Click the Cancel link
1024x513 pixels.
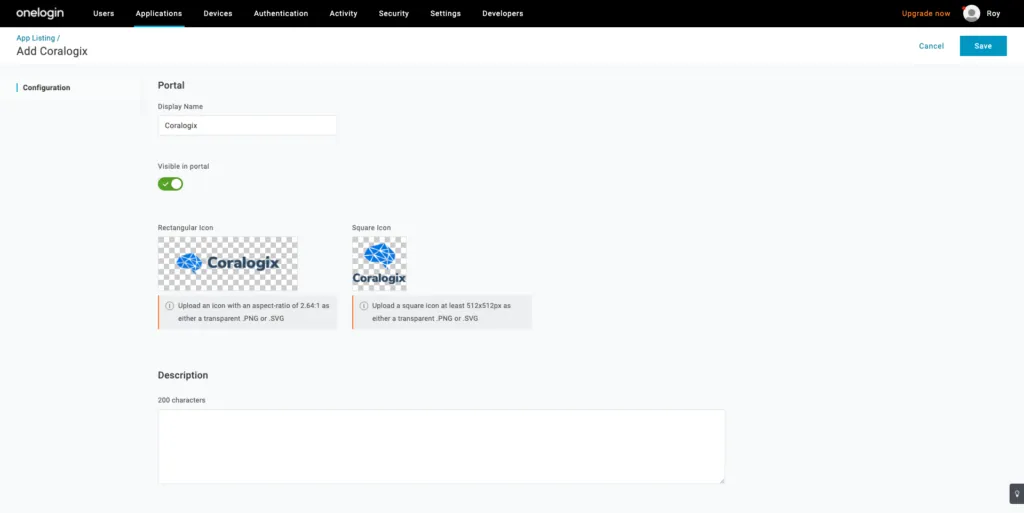point(931,46)
